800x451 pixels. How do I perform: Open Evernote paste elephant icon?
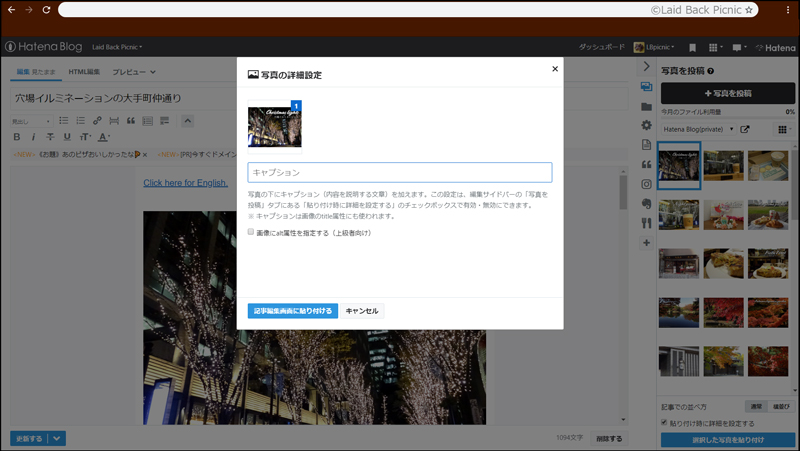[x=646, y=204]
